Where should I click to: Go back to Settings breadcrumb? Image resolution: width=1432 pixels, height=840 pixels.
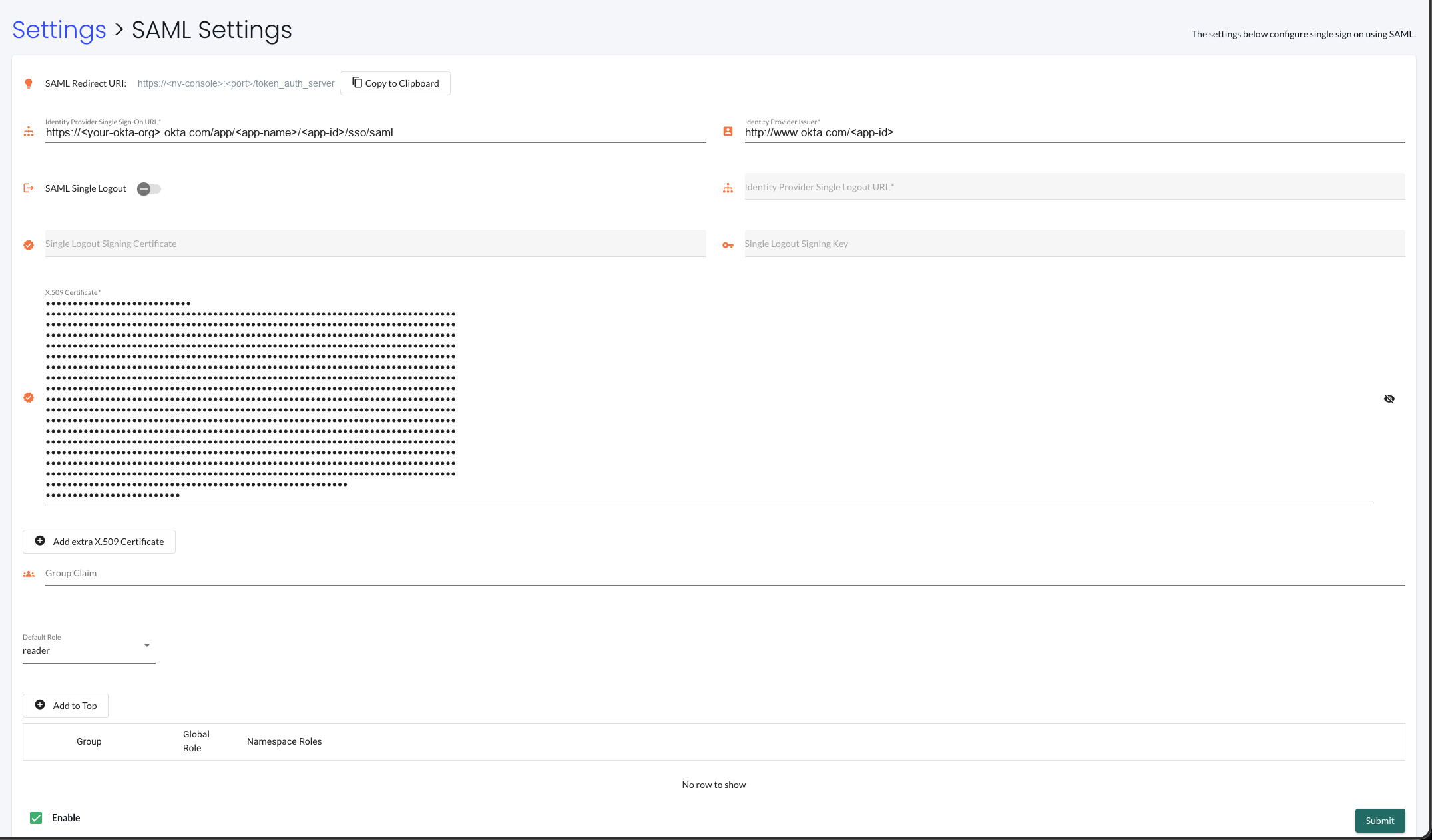pos(59,30)
